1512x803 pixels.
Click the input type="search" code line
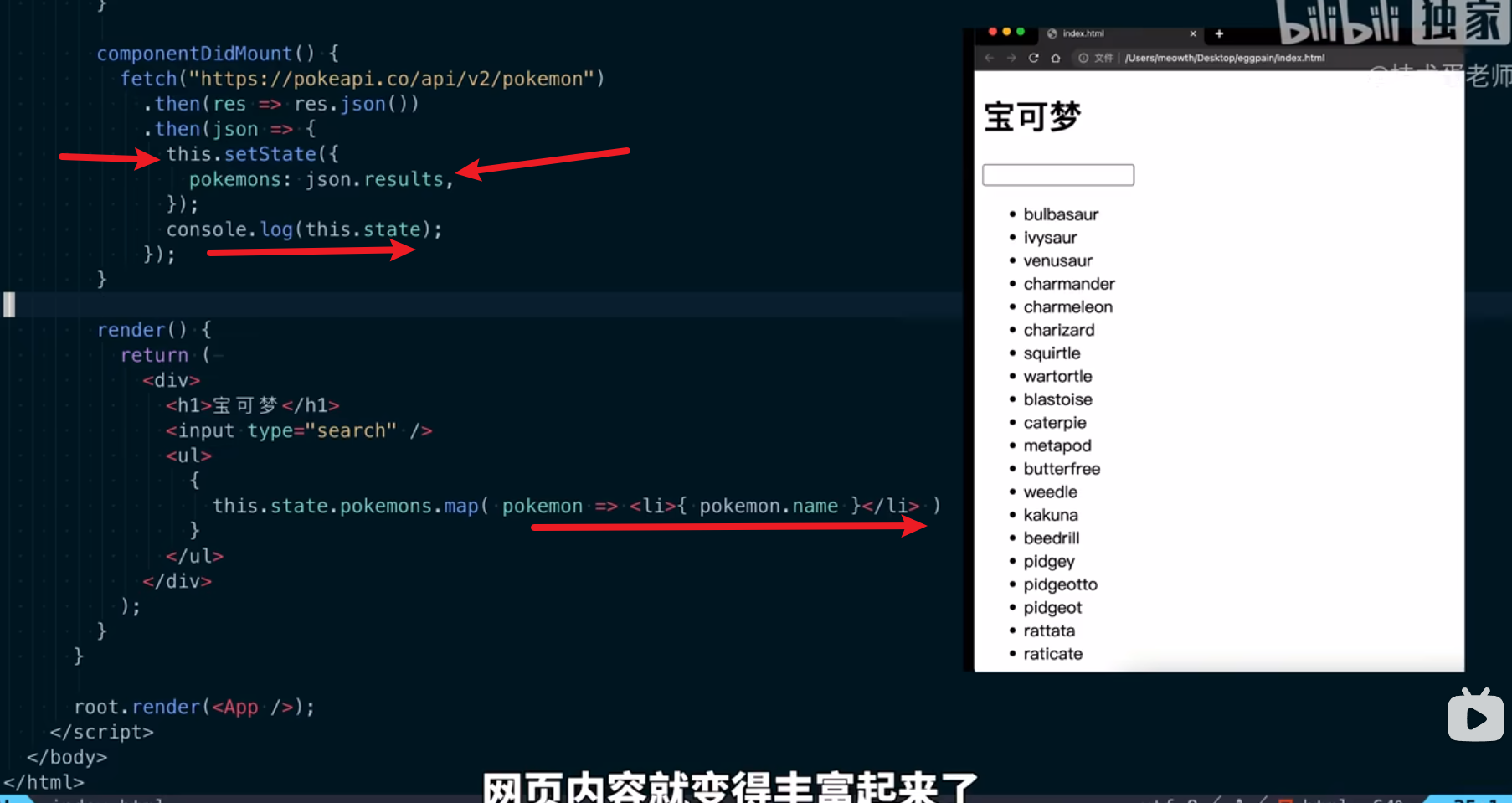(x=299, y=430)
